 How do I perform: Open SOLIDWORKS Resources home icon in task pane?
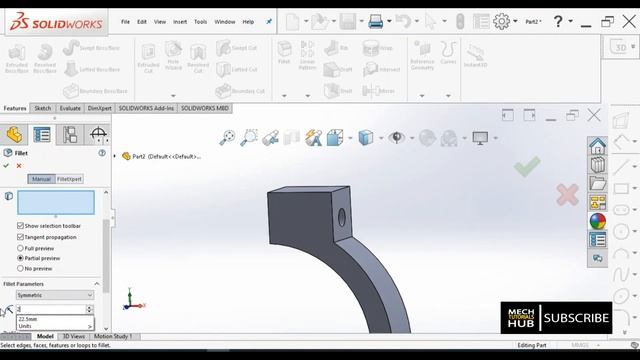(x=598, y=146)
